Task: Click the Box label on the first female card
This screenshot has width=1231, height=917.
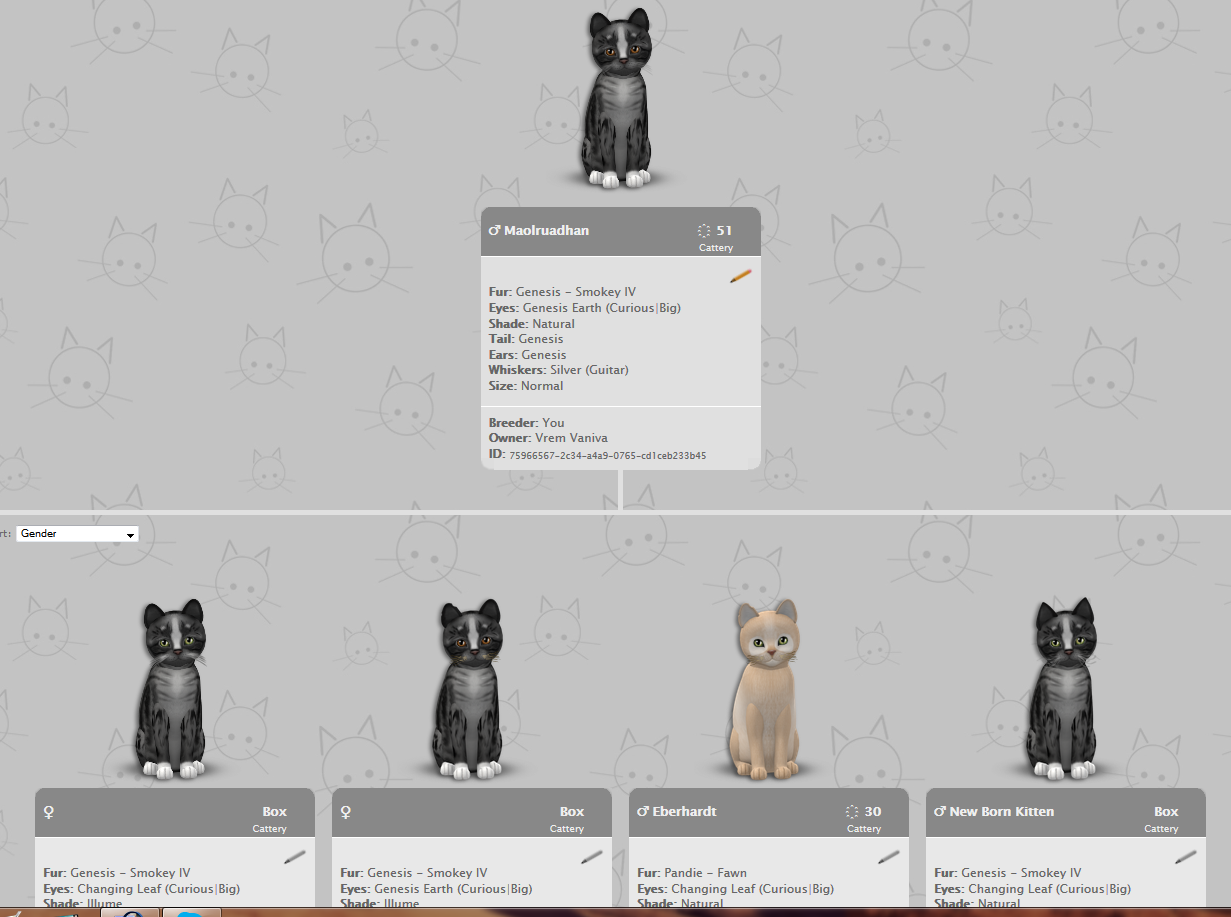Action: (275, 812)
